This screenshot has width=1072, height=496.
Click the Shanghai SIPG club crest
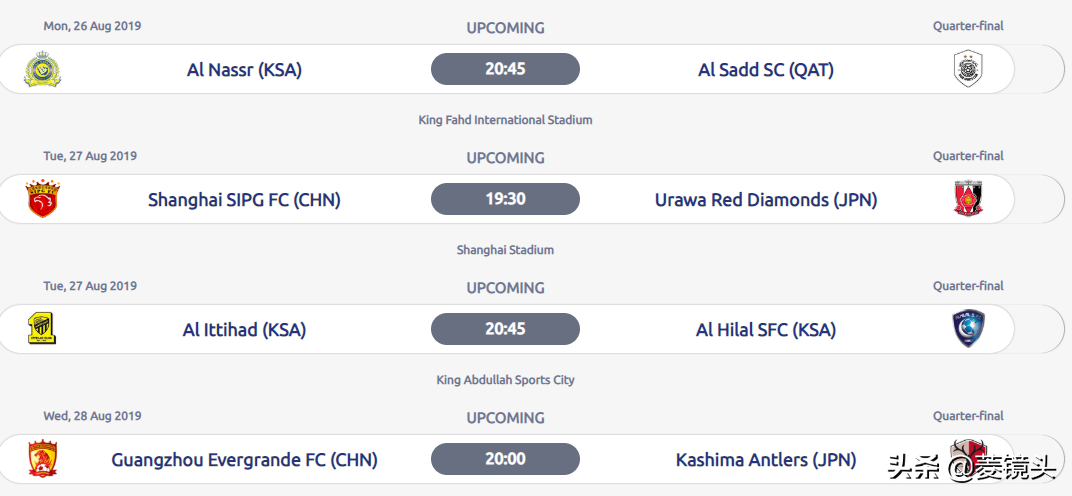[x=43, y=199]
